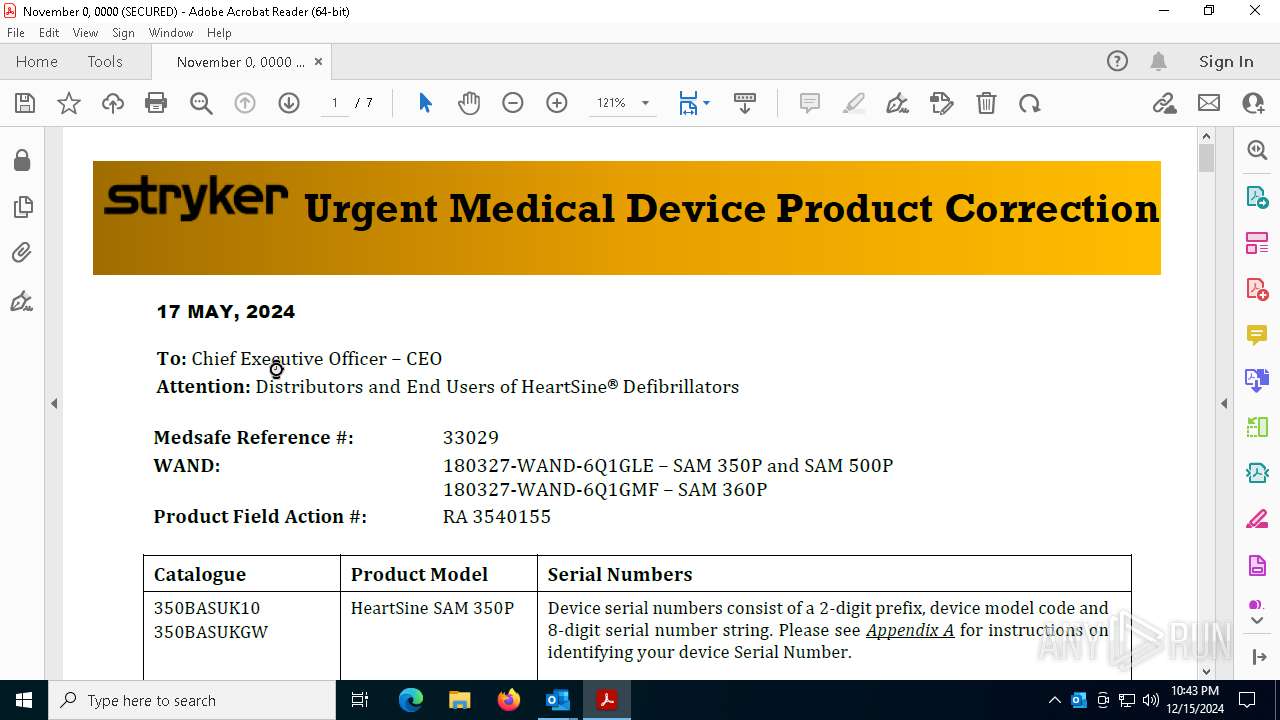Open the Fill & Sign pen tool

point(898,103)
